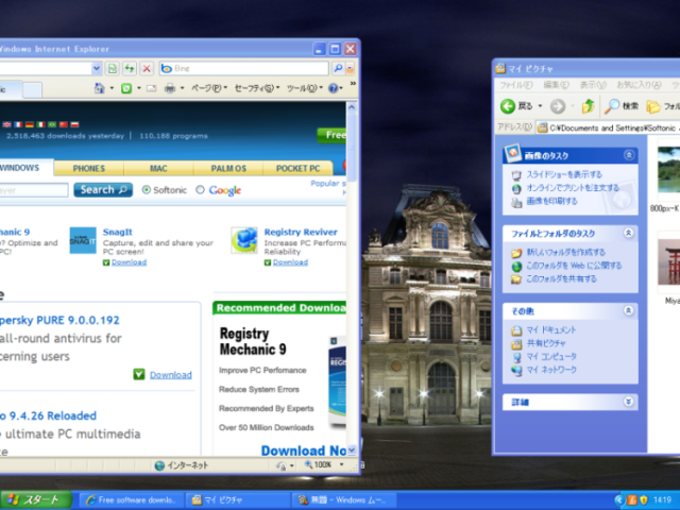Open the File menu in My Pictures
Image resolution: width=680 pixels, height=510 pixels.
pos(516,85)
